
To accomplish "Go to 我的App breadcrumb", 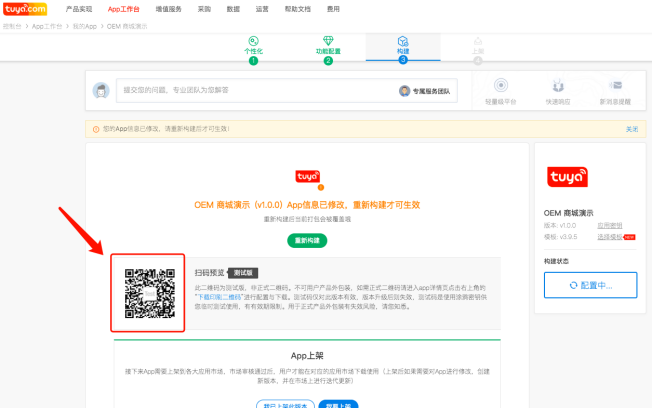I will click(85, 26).
